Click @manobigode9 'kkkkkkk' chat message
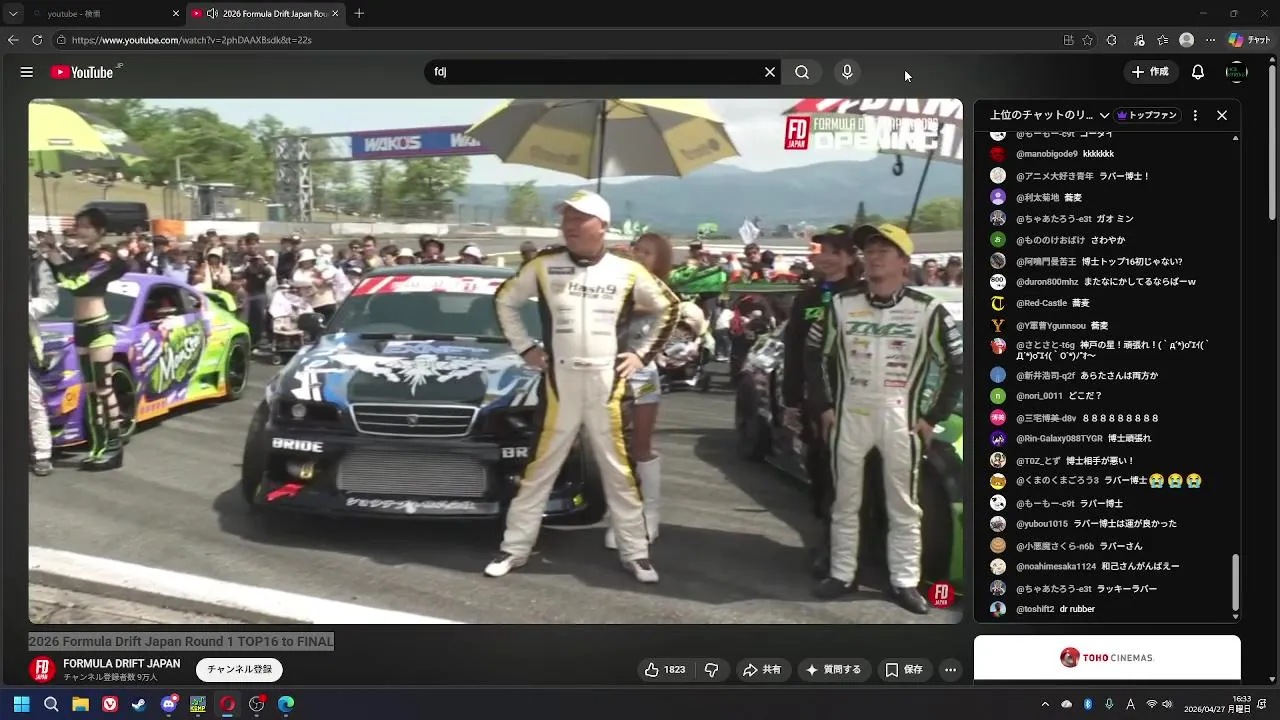The height and width of the screenshot is (720, 1280). (x=1064, y=154)
